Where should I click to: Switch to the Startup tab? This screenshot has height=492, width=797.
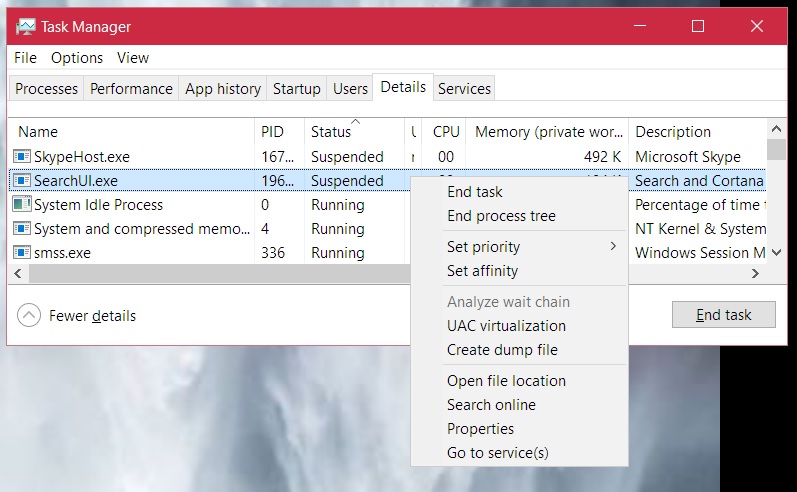point(296,88)
